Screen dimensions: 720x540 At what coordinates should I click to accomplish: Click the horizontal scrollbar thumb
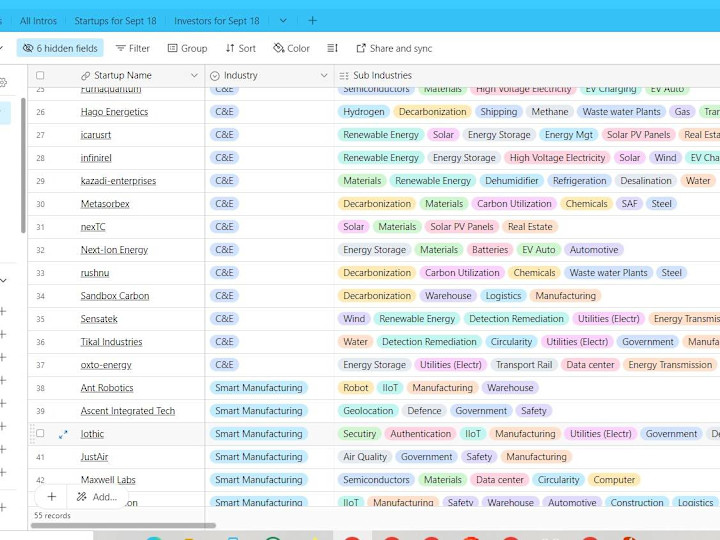(x=123, y=525)
